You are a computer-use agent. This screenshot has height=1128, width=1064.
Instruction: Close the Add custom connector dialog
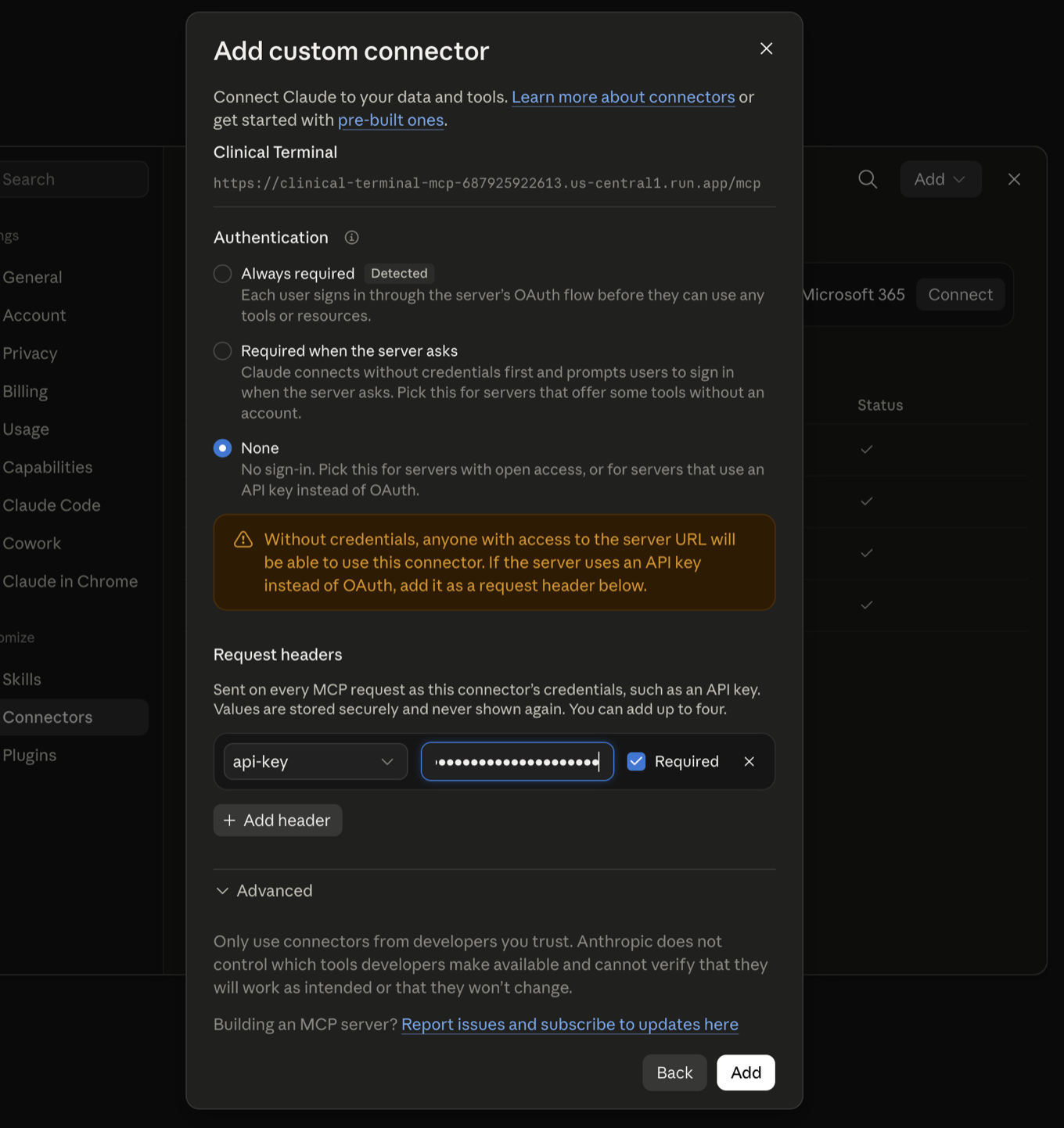(766, 48)
